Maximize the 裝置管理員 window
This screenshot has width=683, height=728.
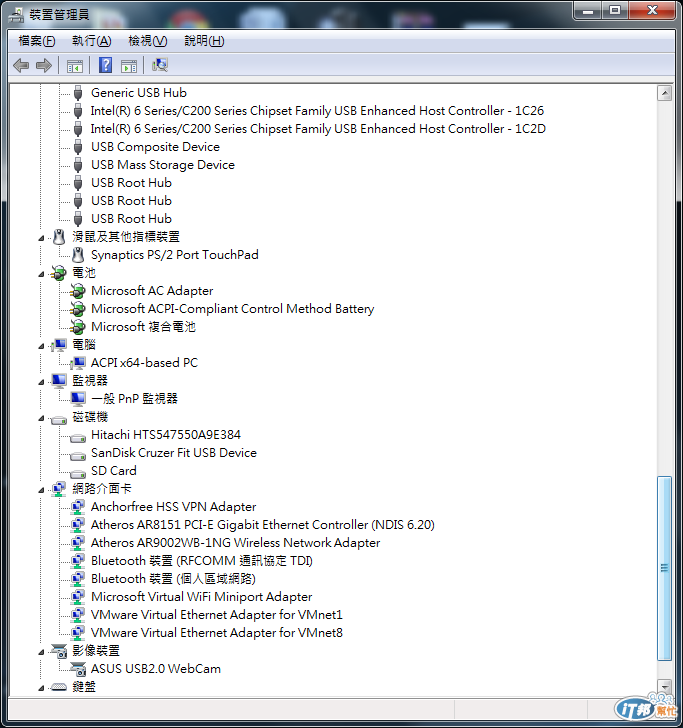pos(615,10)
